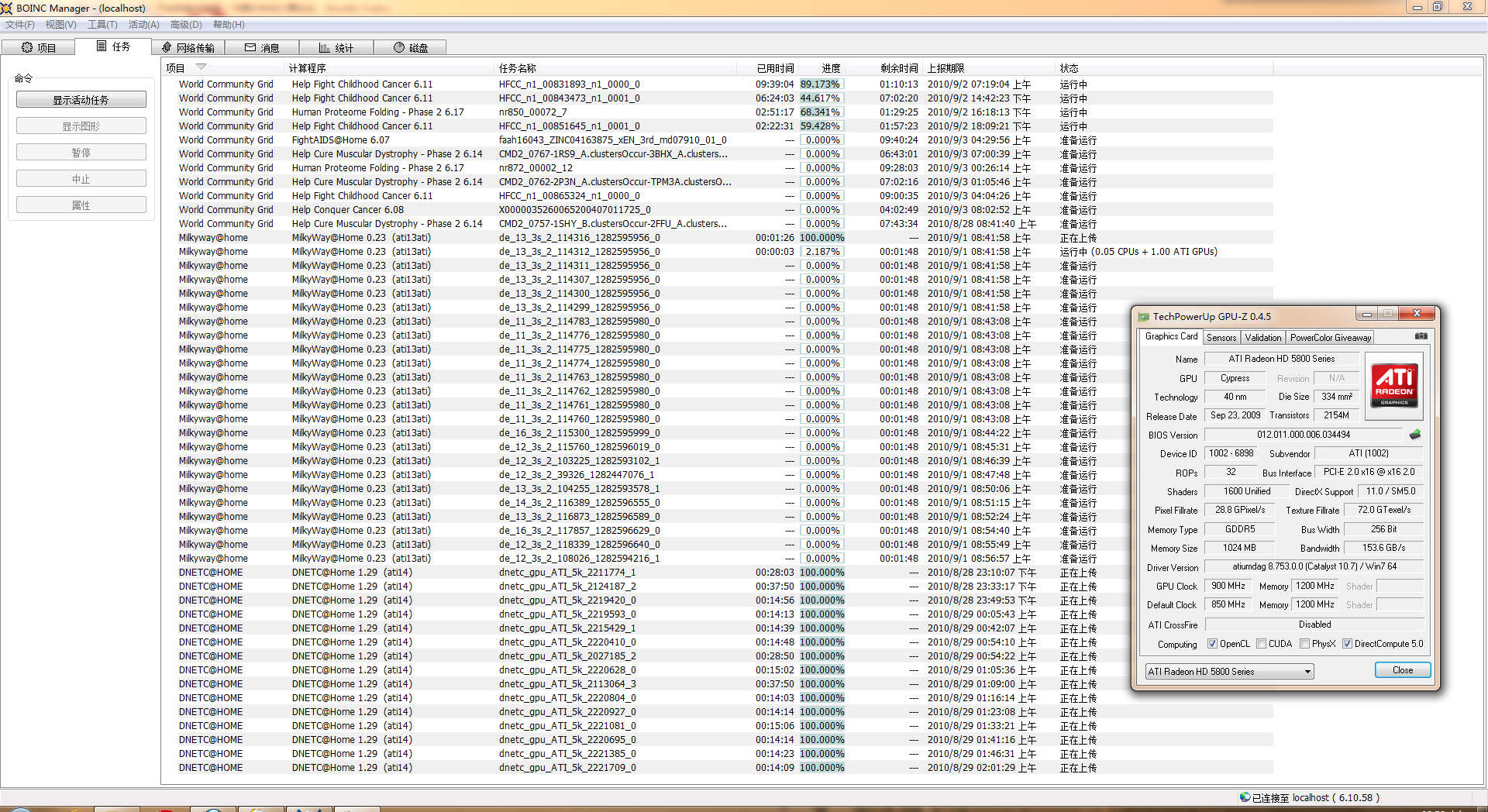Switch to the 统计 tab
The height and width of the screenshot is (812, 1488).
point(336,47)
